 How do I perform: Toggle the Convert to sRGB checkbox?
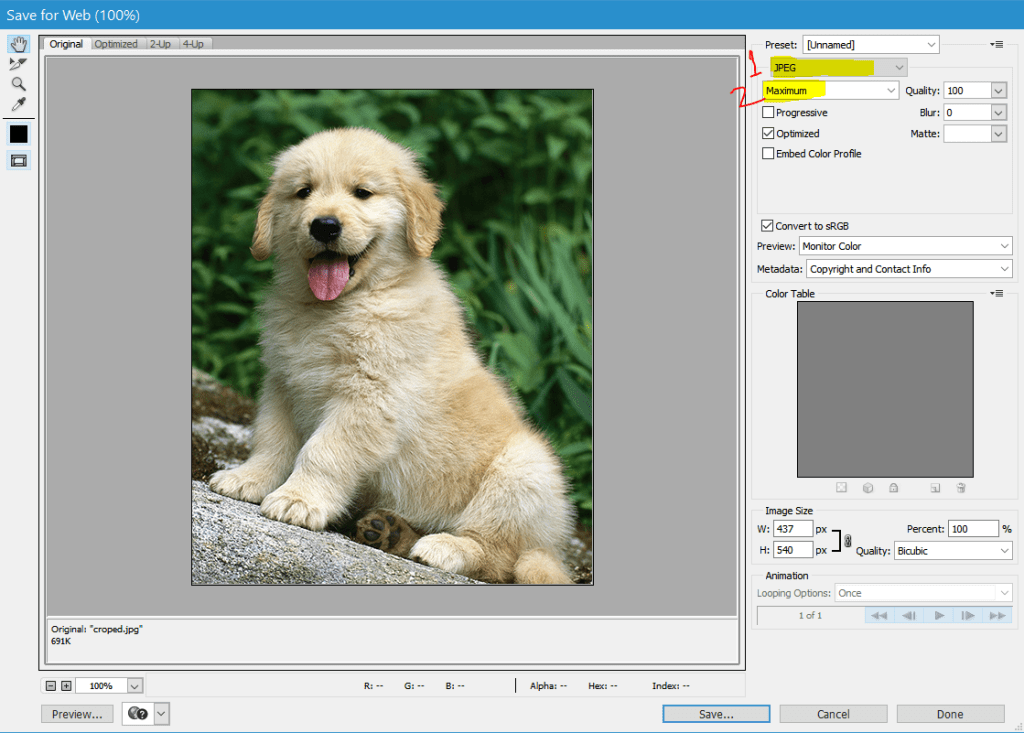pos(767,226)
